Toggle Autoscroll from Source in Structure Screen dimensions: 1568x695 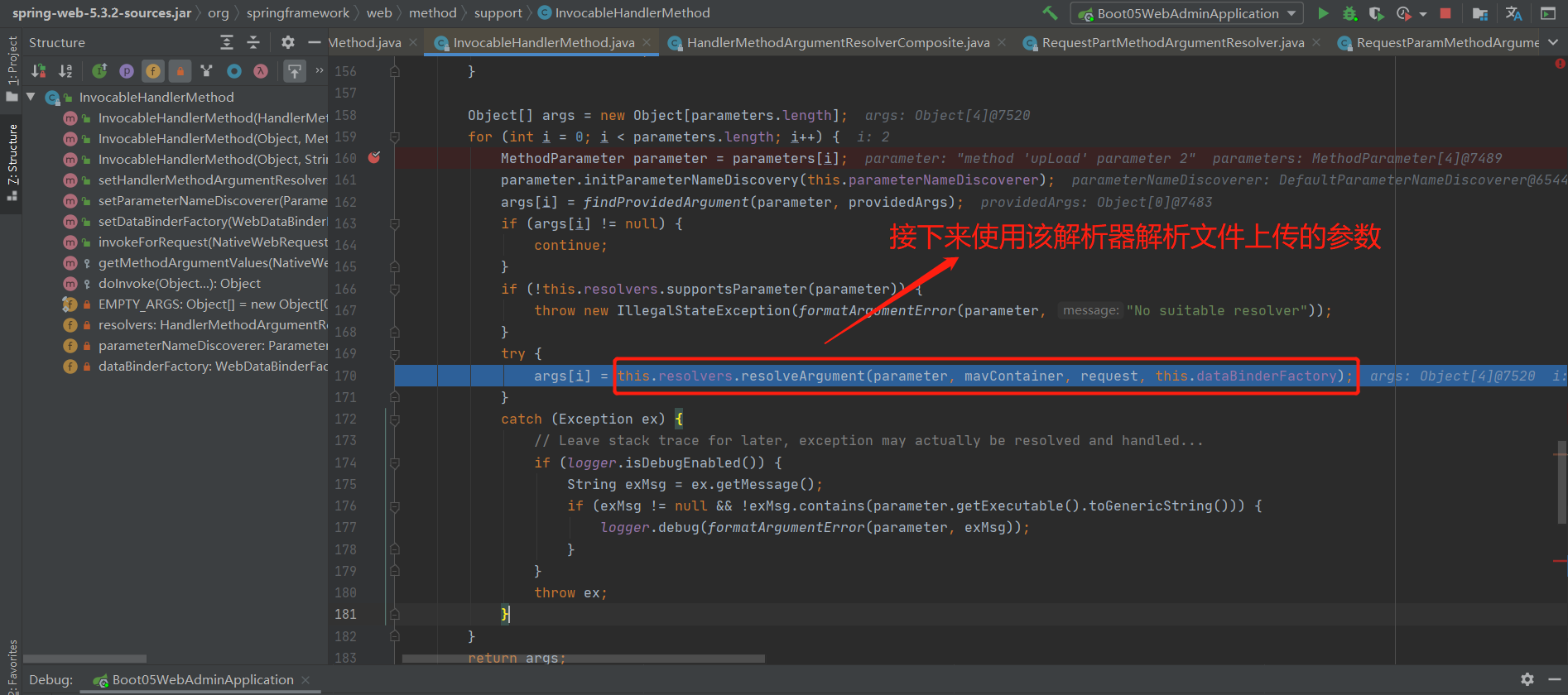[295, 71]
